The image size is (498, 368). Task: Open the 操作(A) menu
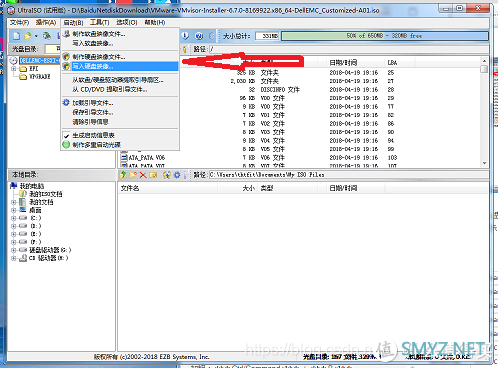(46, 22)
